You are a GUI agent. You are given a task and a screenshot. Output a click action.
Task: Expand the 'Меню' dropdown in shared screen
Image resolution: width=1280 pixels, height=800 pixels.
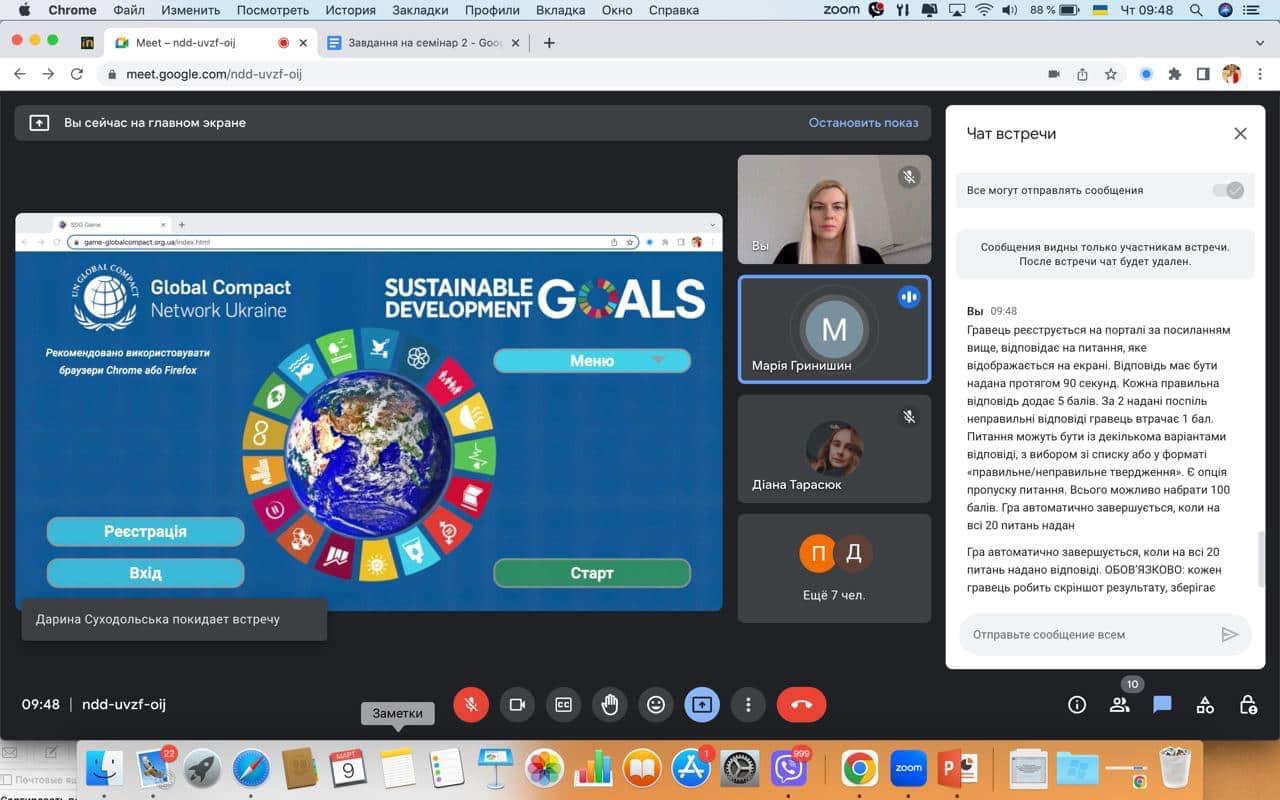coord(592,360)
